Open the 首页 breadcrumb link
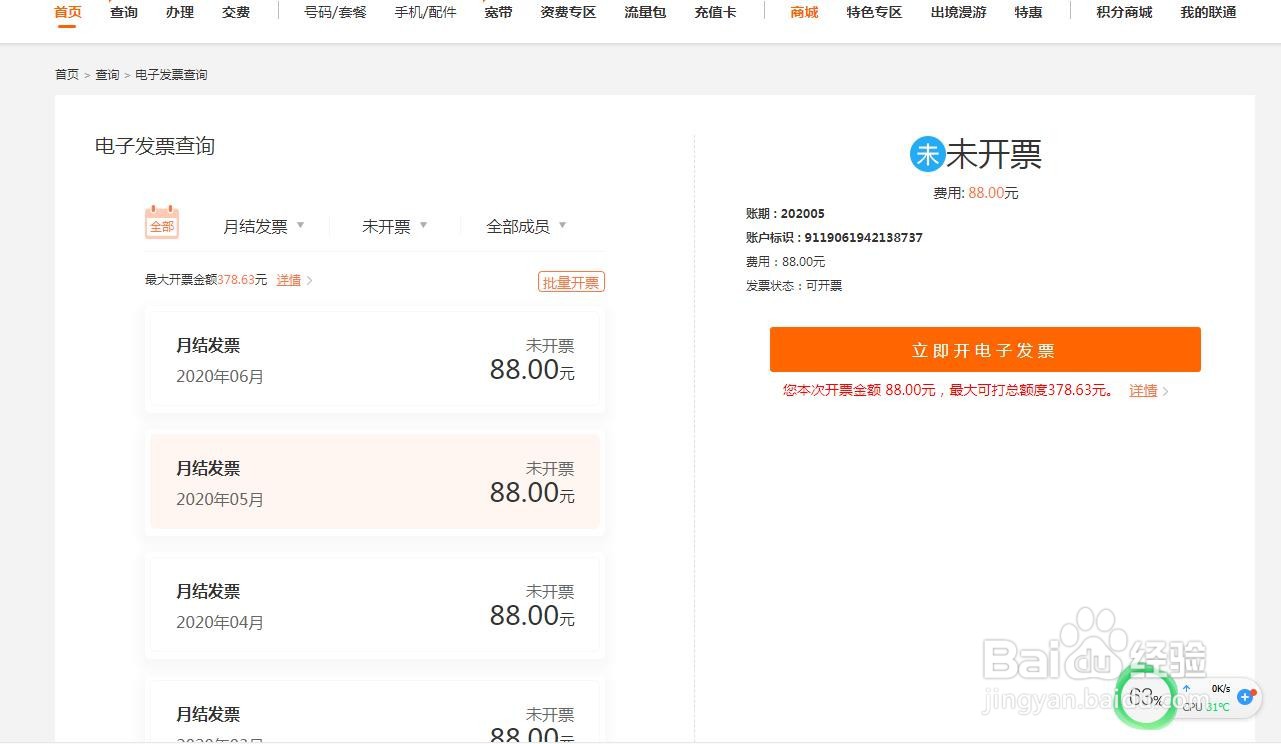The width and height of the screenshot is (1281, 744). pos(65,74)
